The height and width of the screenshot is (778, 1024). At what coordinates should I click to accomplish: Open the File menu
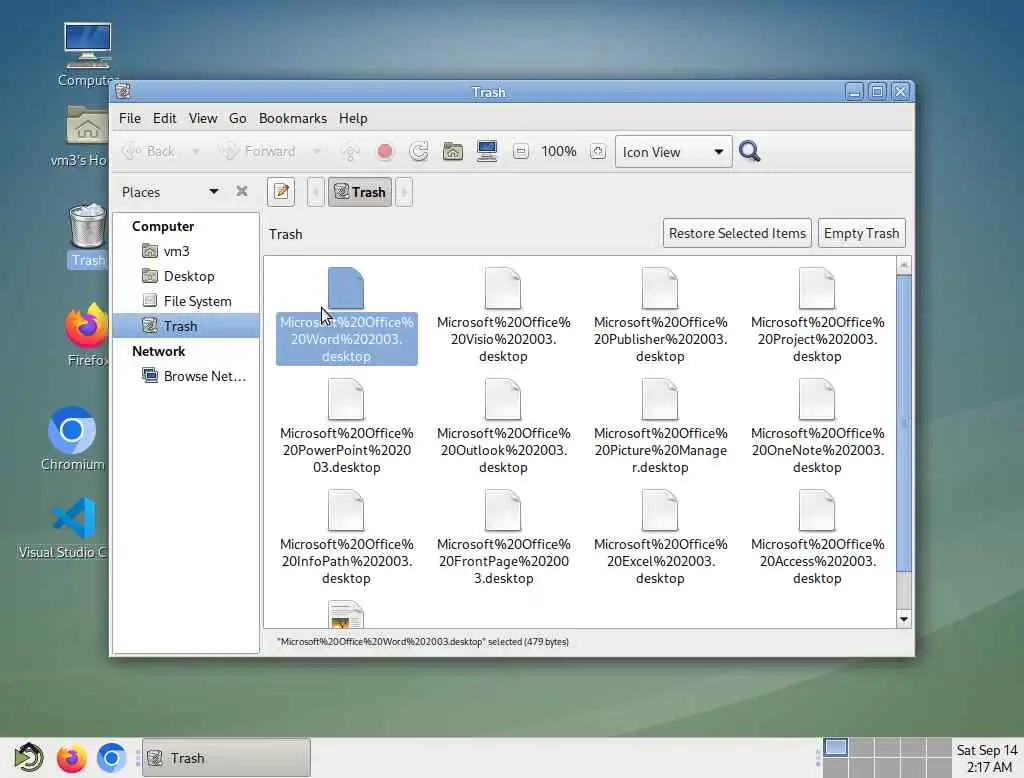point(129,118)
